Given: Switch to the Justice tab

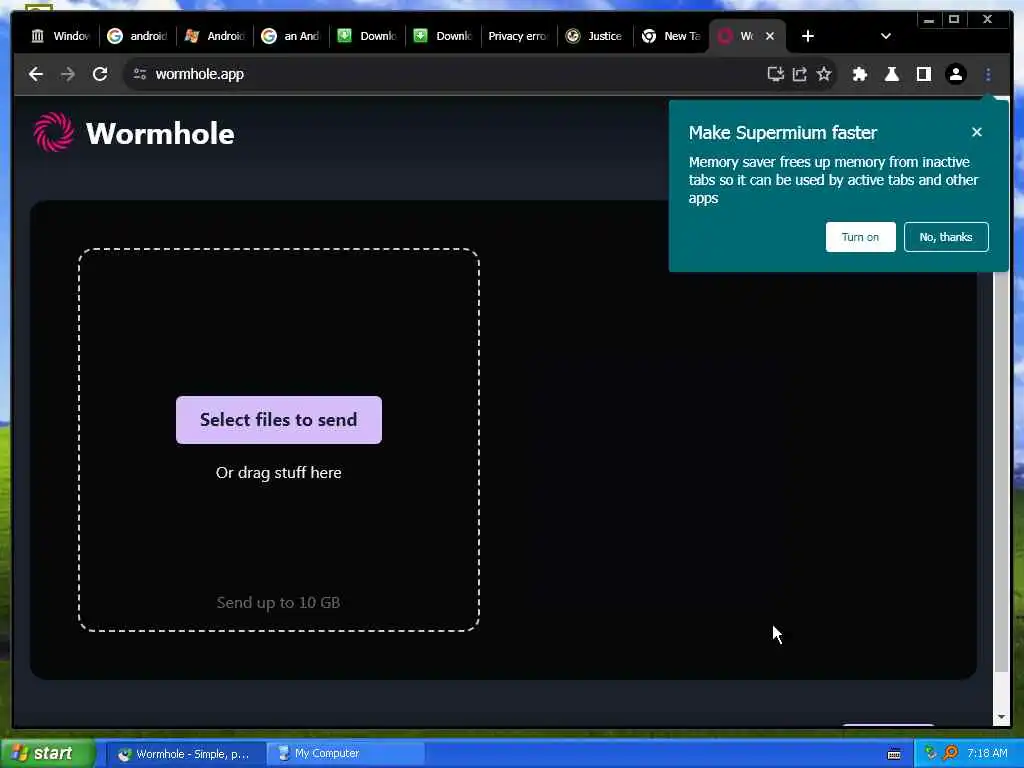Looking at the screenshot, I should [x=595, y=36].
